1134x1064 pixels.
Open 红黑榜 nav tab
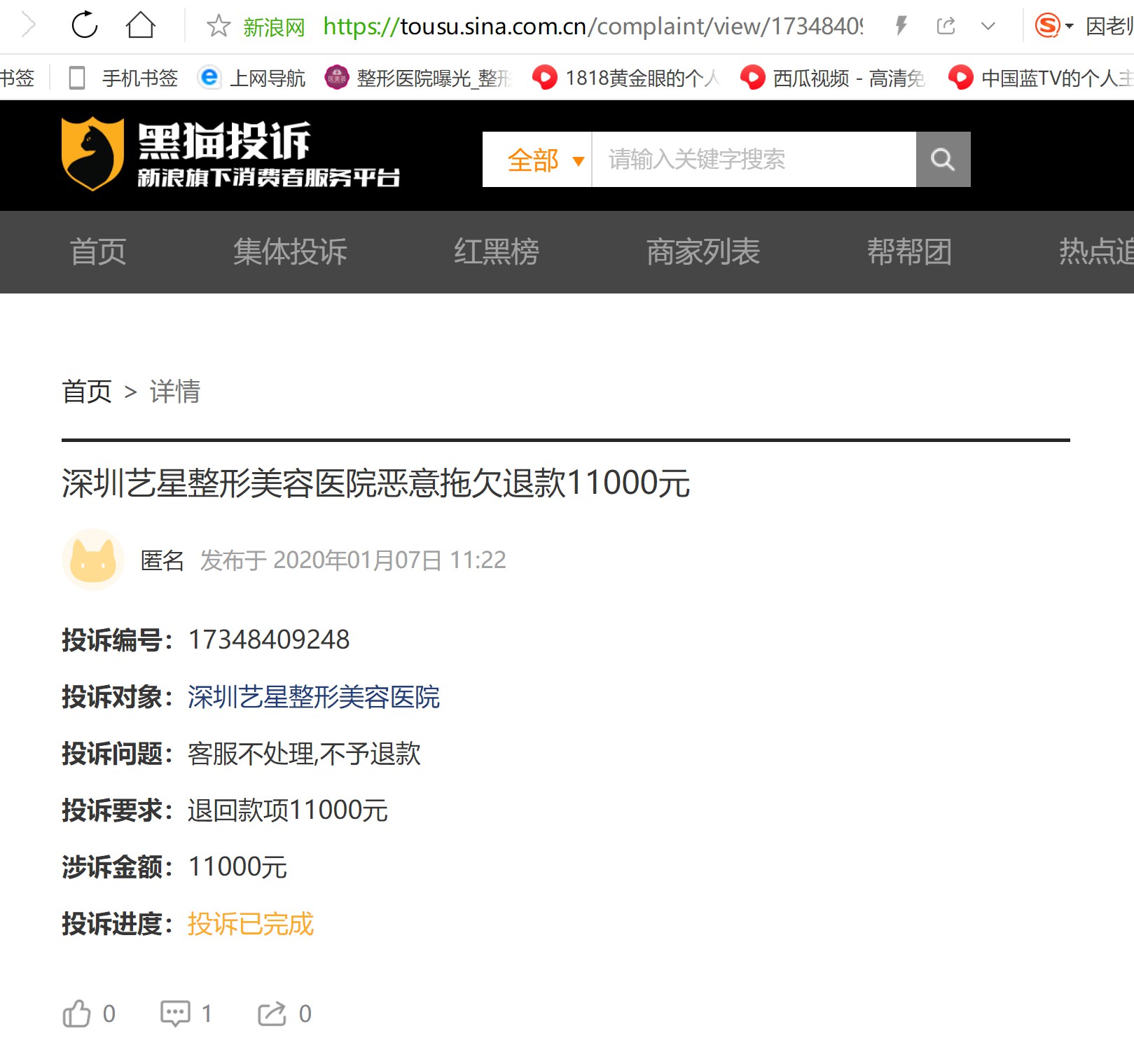(497, 252)
